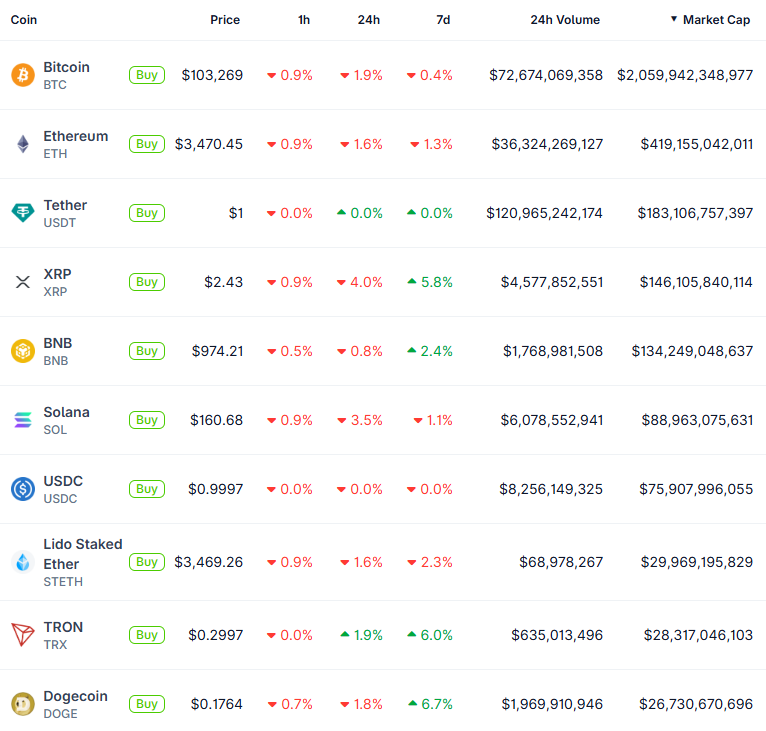Click the Tether USDT logo icon
The image size is (766, 731).
tap(22, 213)
